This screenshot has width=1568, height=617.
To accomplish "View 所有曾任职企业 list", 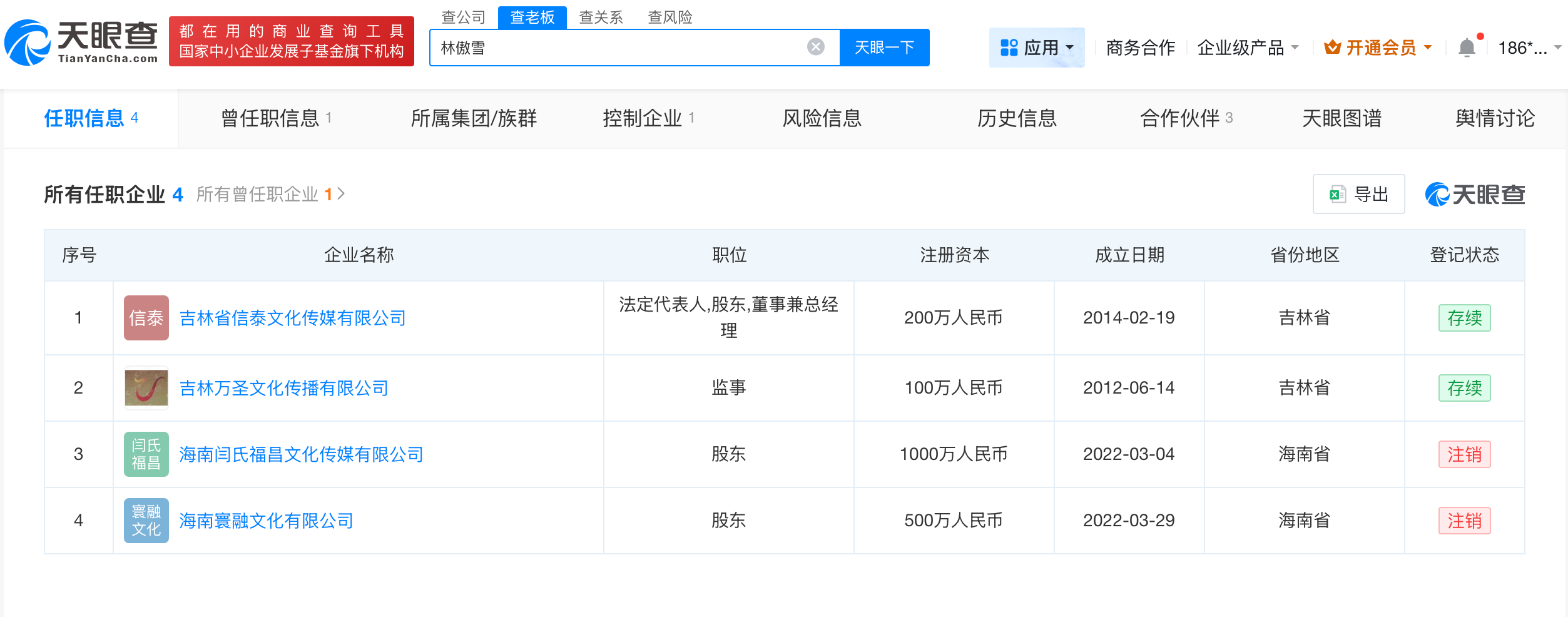I will click(258, 194).
